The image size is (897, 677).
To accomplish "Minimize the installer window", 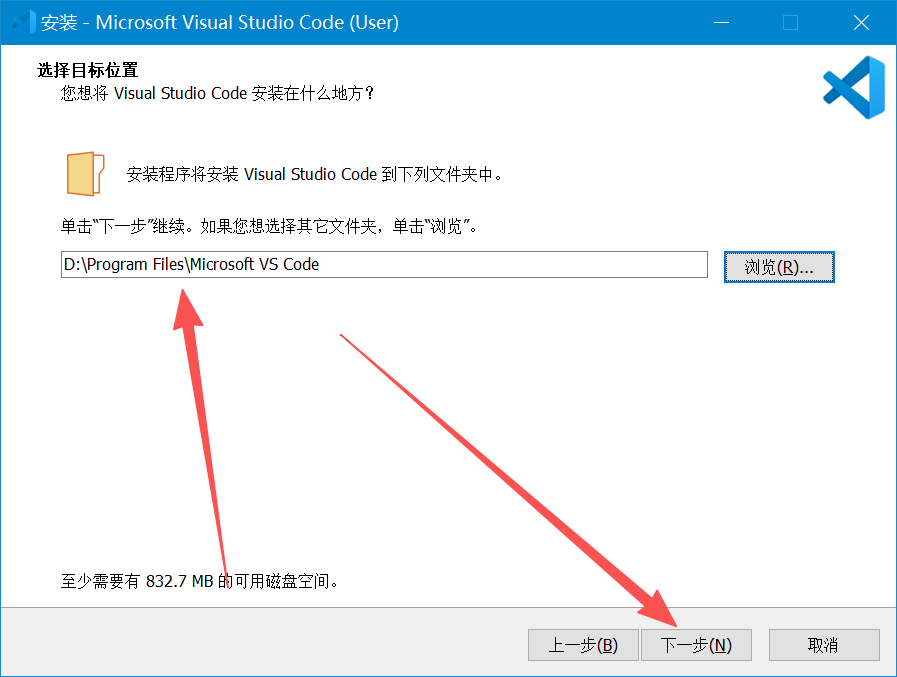I will click(x=721, y=23).
